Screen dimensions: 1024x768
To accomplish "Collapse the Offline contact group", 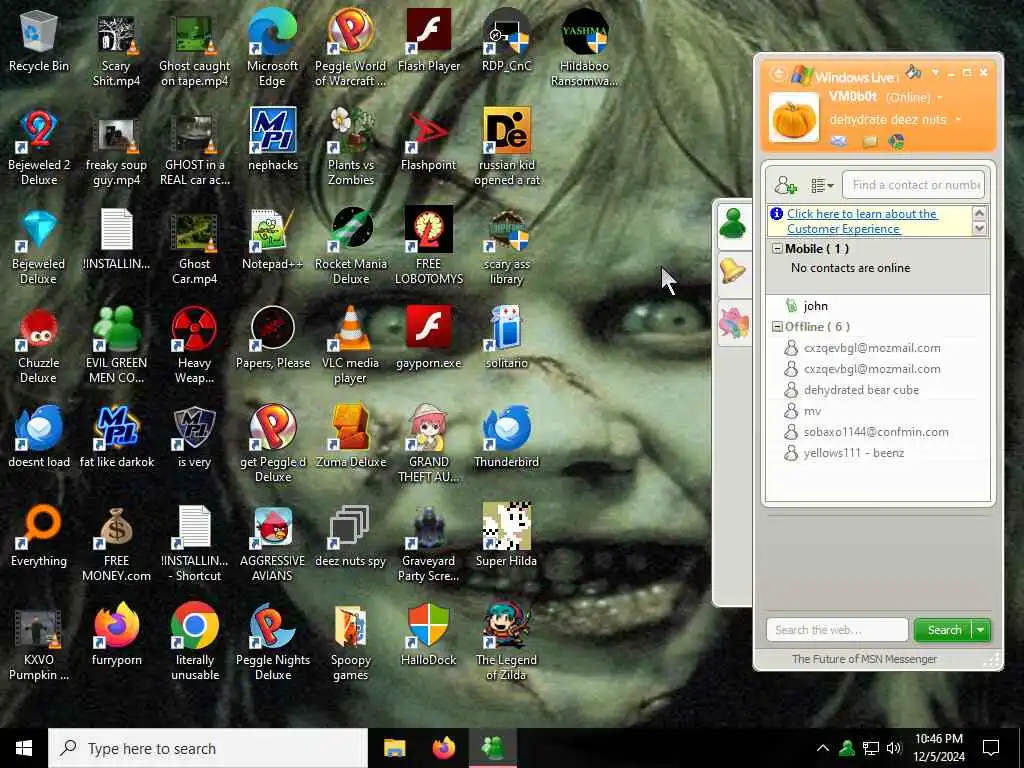I will pos(777,327).
